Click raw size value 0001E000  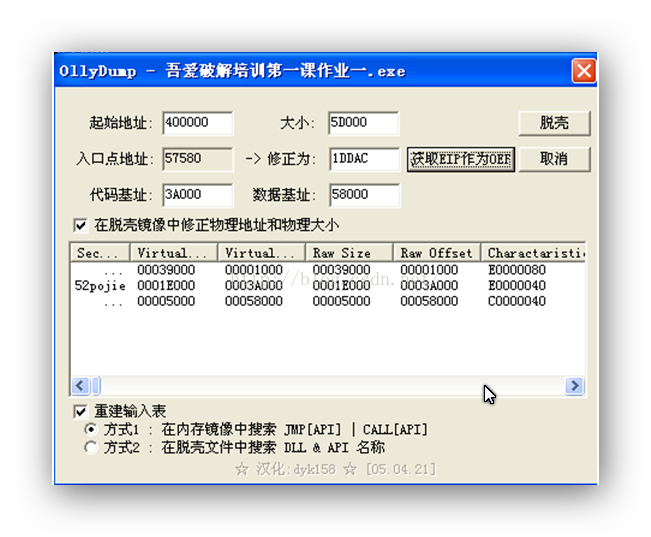(x=341, y=286)
